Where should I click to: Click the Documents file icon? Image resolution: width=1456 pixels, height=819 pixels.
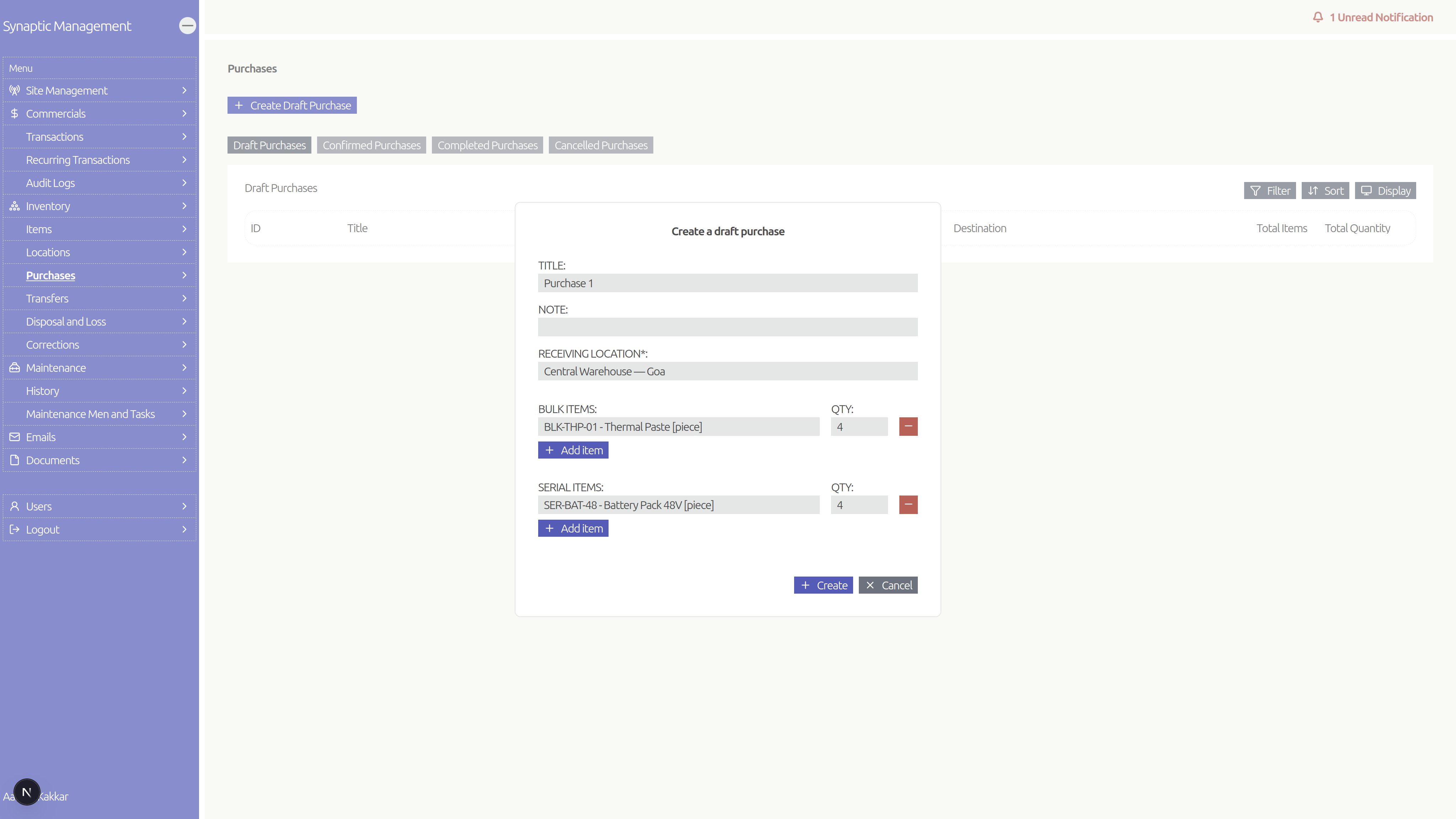tap(15, 460)
